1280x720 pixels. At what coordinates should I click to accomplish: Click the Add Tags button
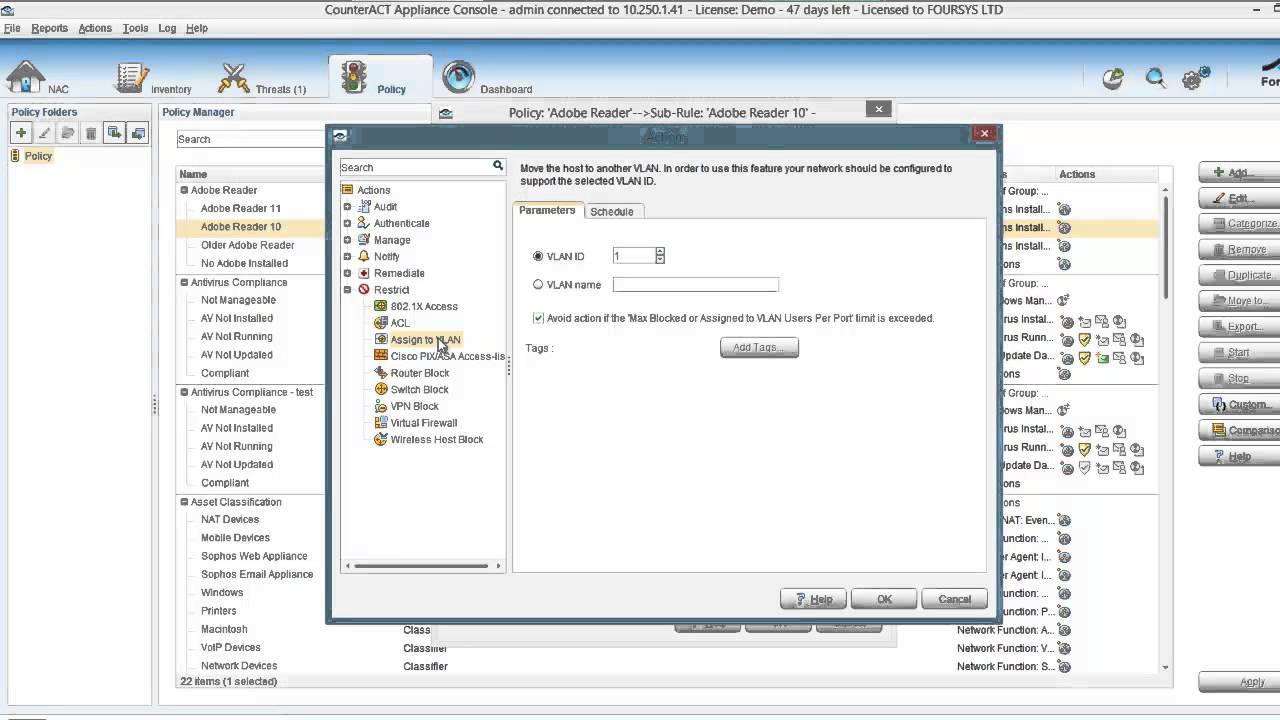759,347
